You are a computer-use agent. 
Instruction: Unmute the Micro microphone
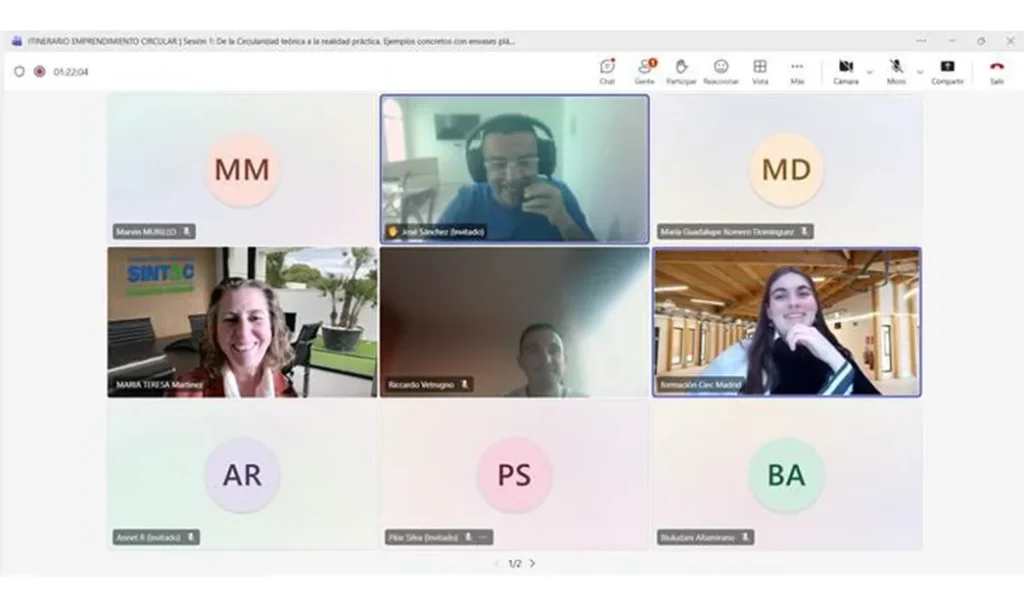(x=896, y=70)
